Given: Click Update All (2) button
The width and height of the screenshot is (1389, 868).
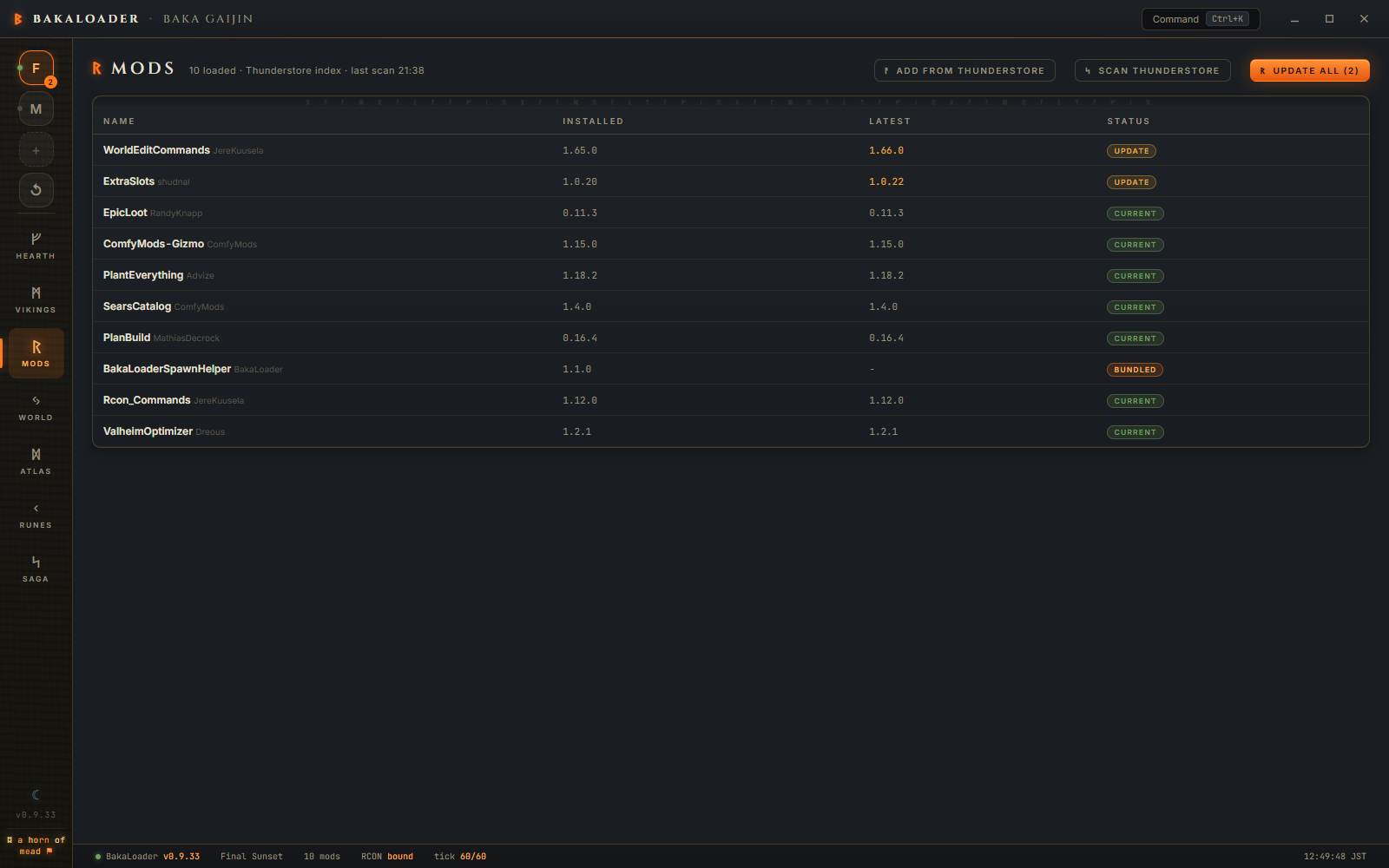Looking at the screenshot, I should click(x=1309, y=70).
